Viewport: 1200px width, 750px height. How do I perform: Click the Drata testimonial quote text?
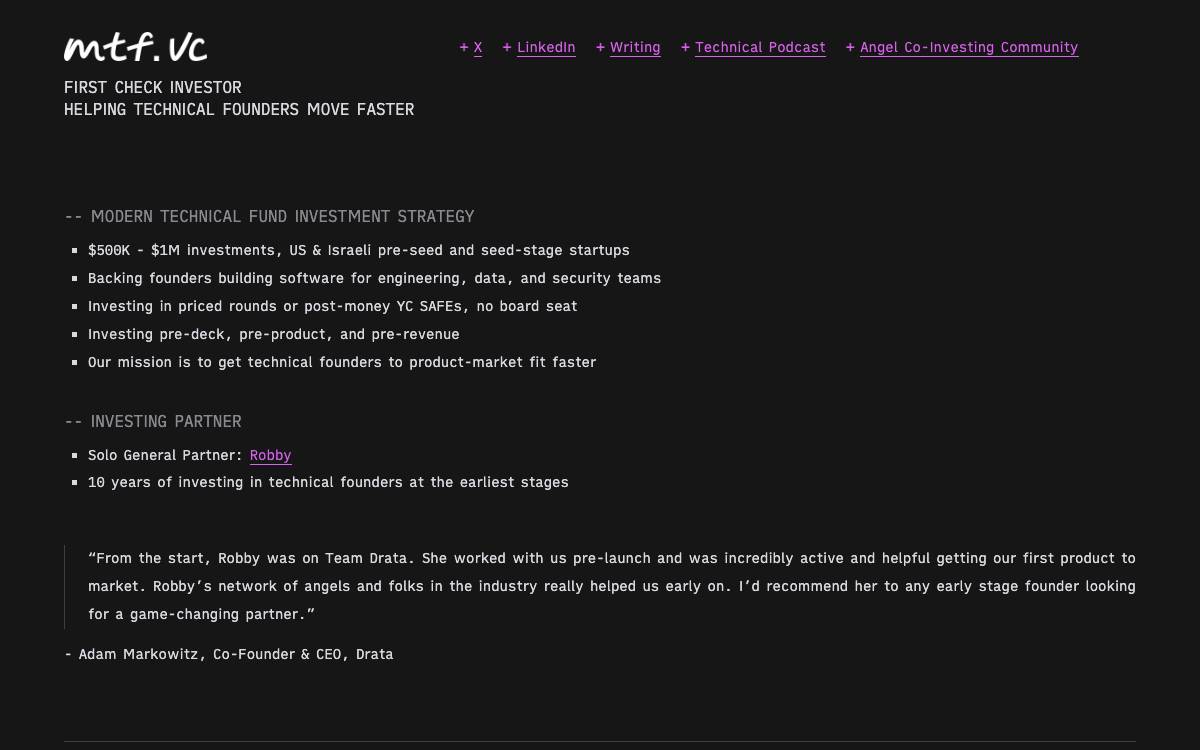612,586
